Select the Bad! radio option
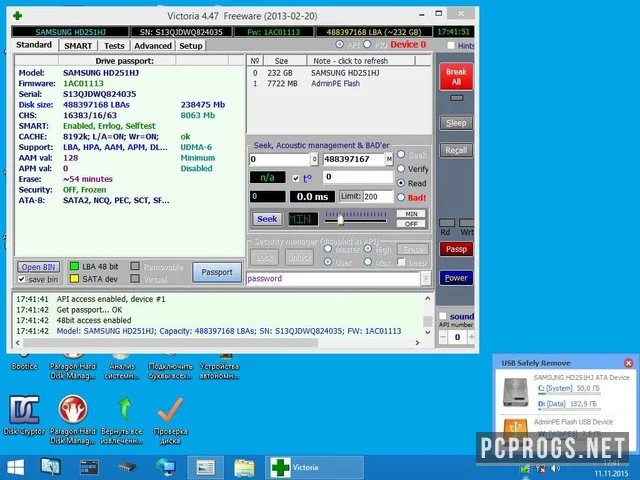640x480 pixels. pyautogui.click(x=401, y=197)
